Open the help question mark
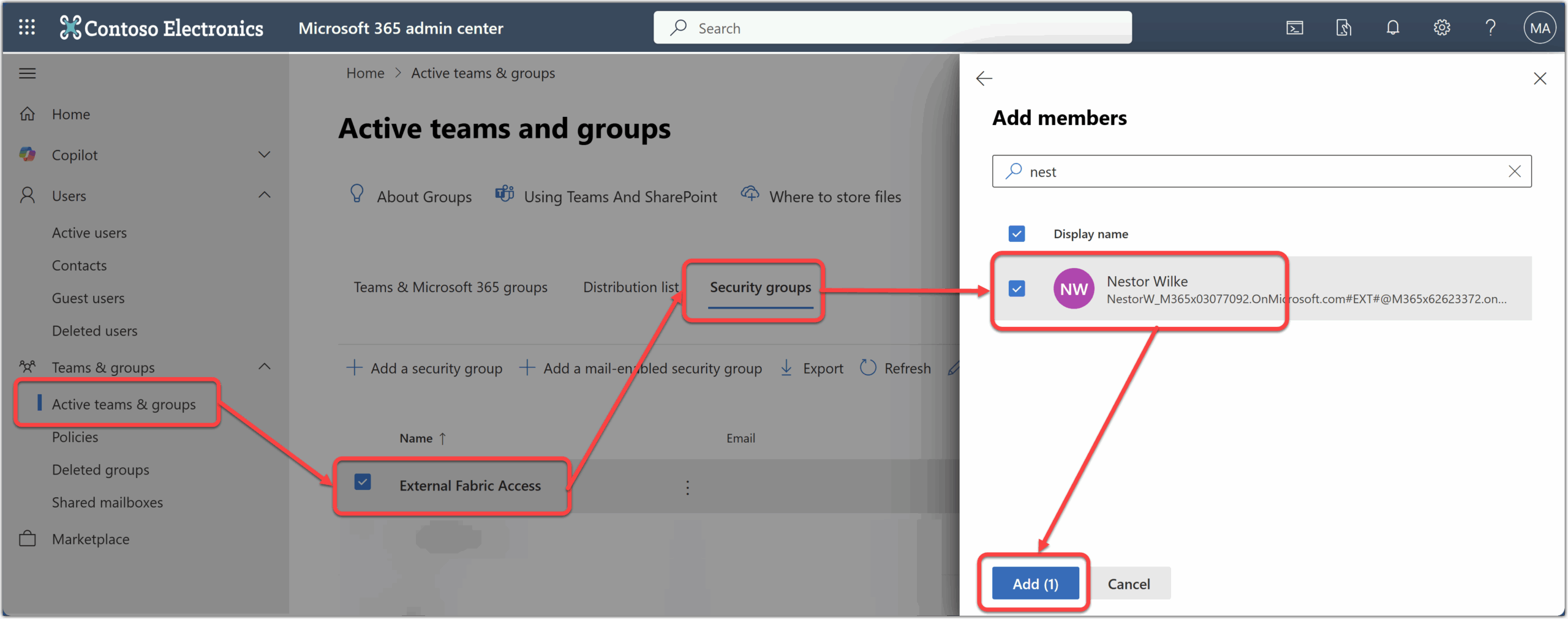Screen dimensions: 1568x619 (1490, 28)
